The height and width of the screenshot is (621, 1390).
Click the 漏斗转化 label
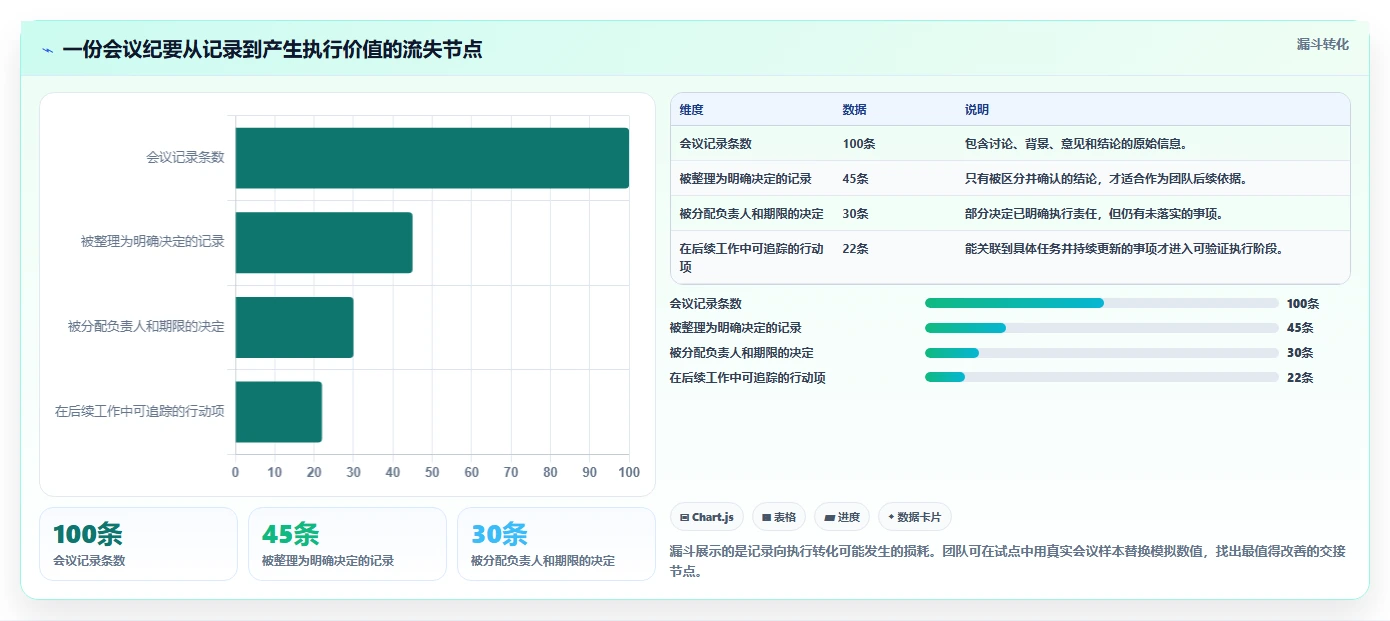[1323, 44]
